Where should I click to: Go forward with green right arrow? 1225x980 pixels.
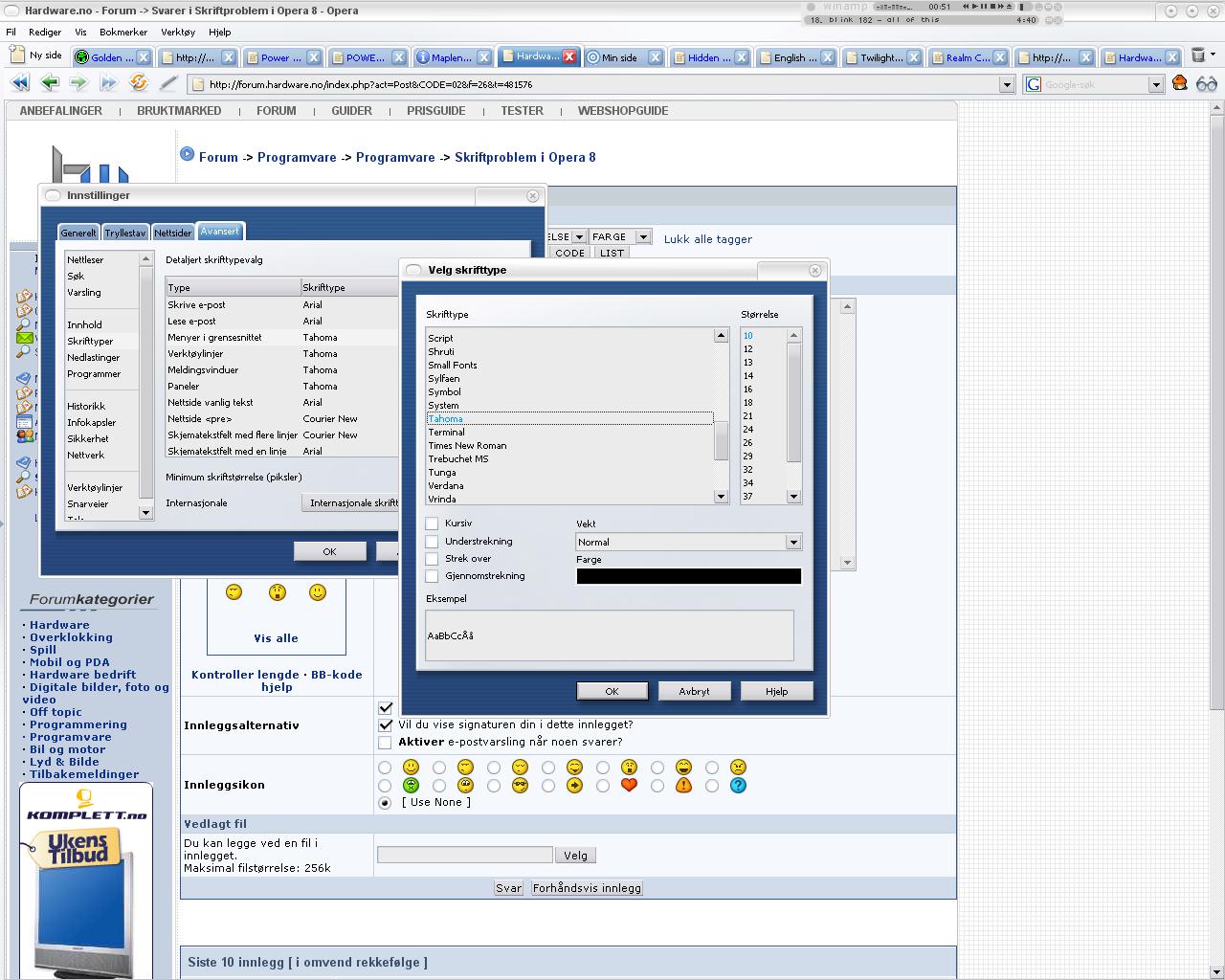(78, 83)
